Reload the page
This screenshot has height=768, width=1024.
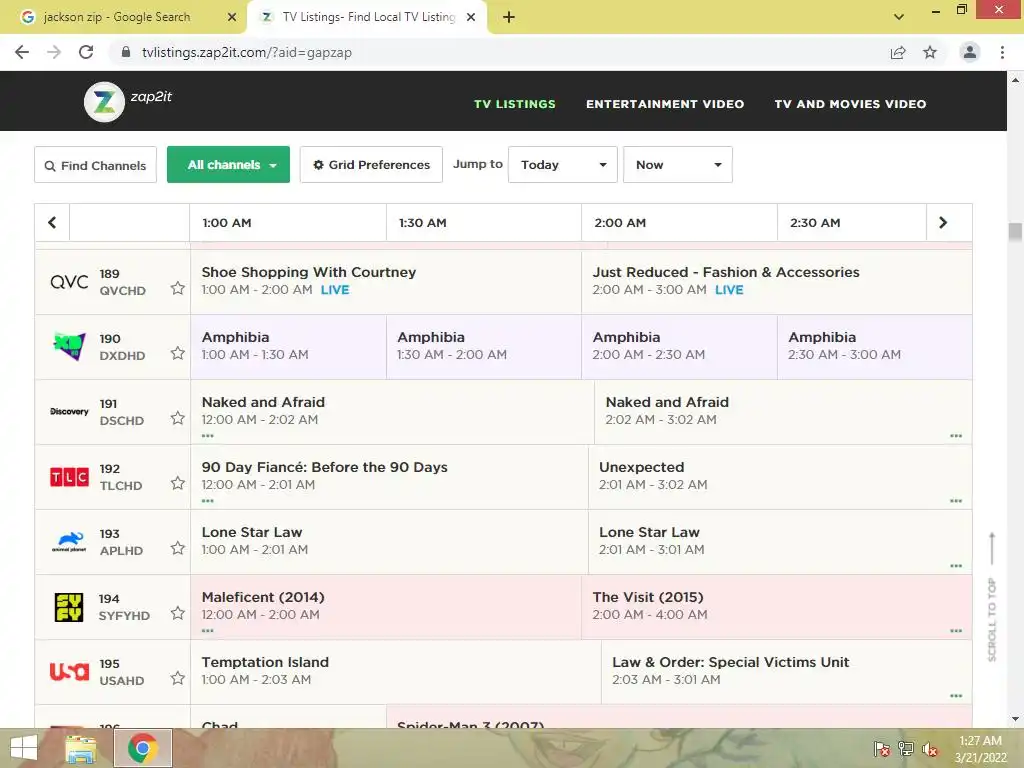pos(86,52)
